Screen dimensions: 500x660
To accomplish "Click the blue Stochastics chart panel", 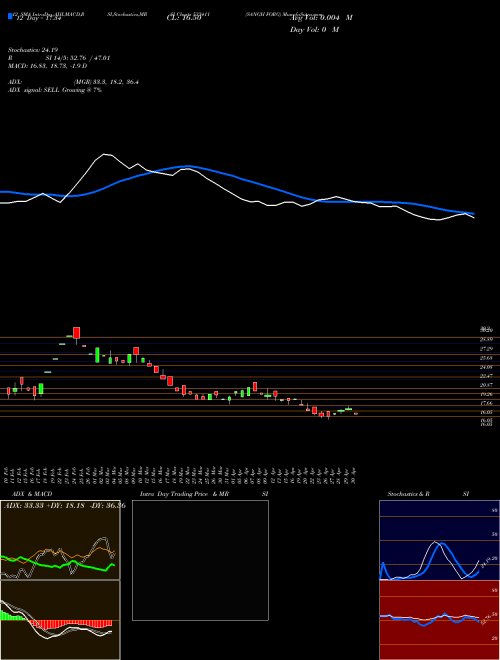I will pos(439,540).
